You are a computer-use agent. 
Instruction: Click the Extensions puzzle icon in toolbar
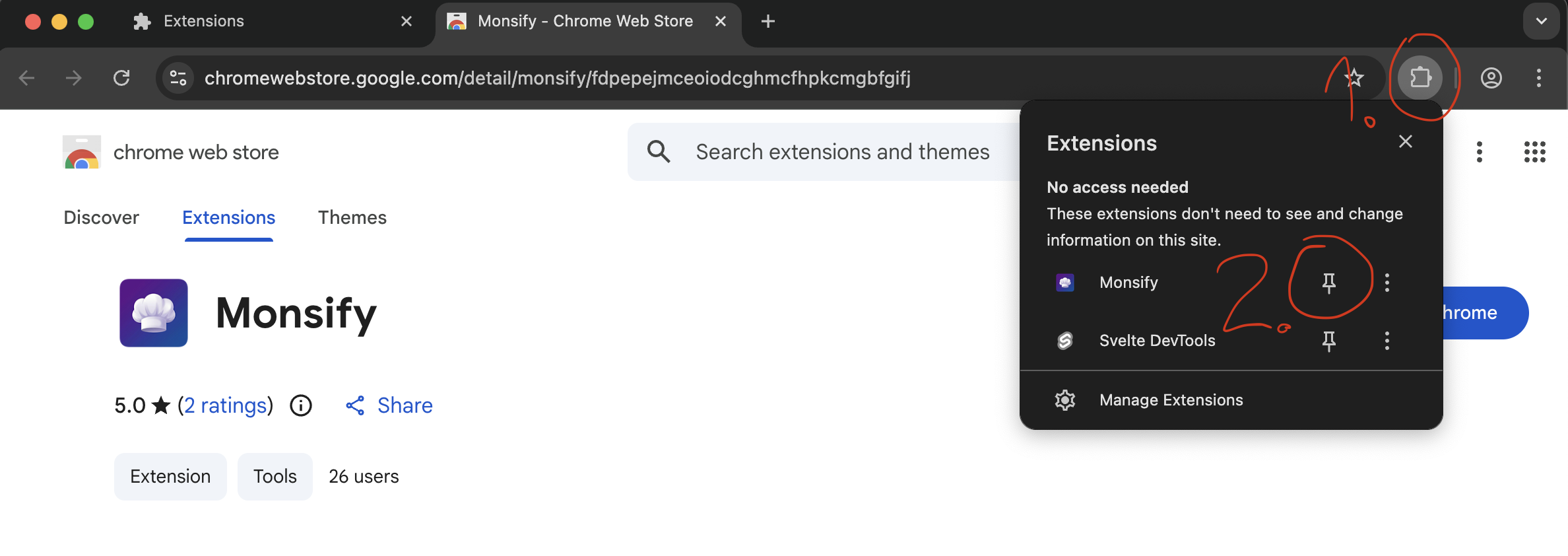1420,78
